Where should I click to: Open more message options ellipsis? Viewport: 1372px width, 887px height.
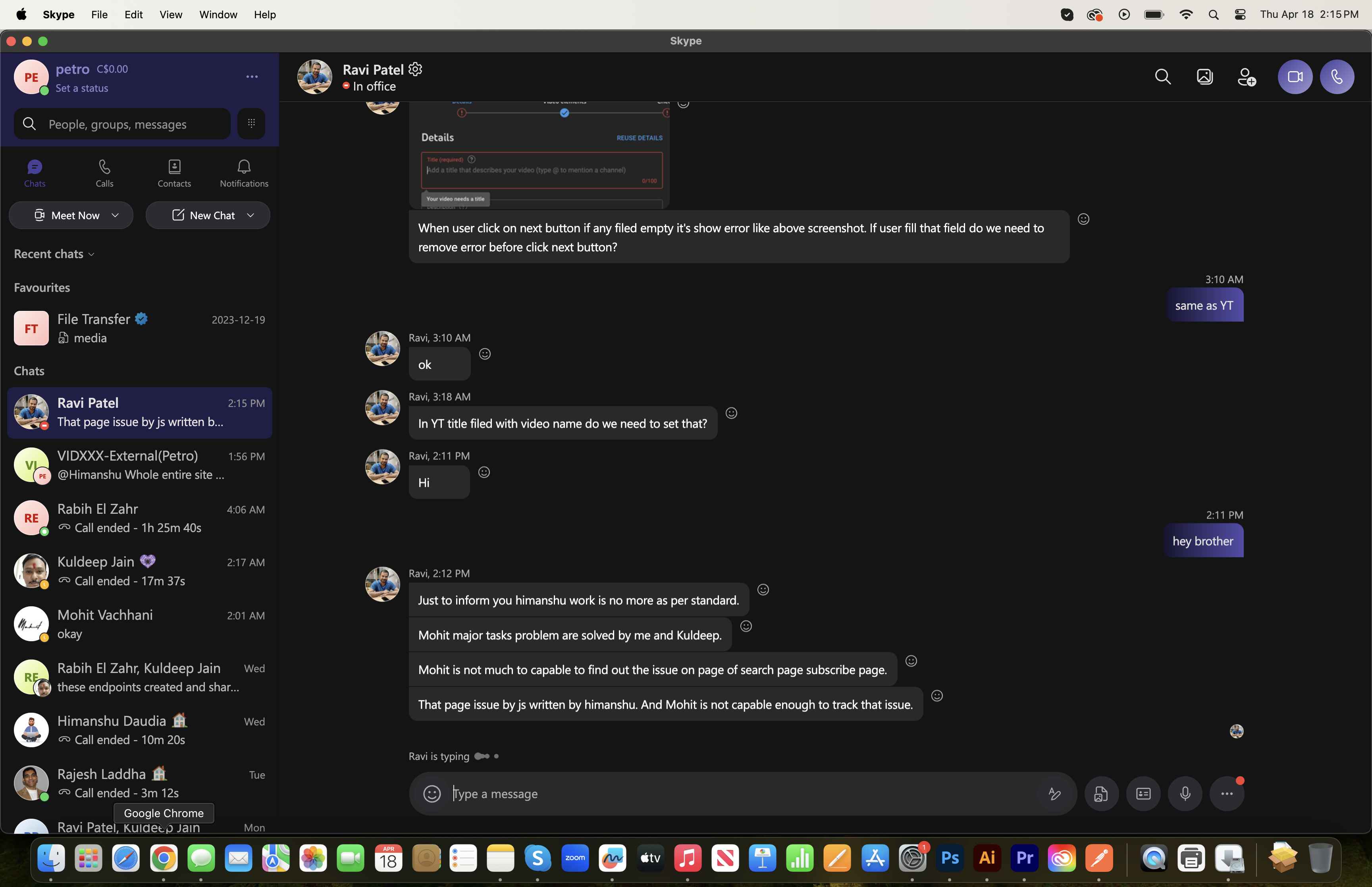pyautogui.click(x=1227, y=794)
